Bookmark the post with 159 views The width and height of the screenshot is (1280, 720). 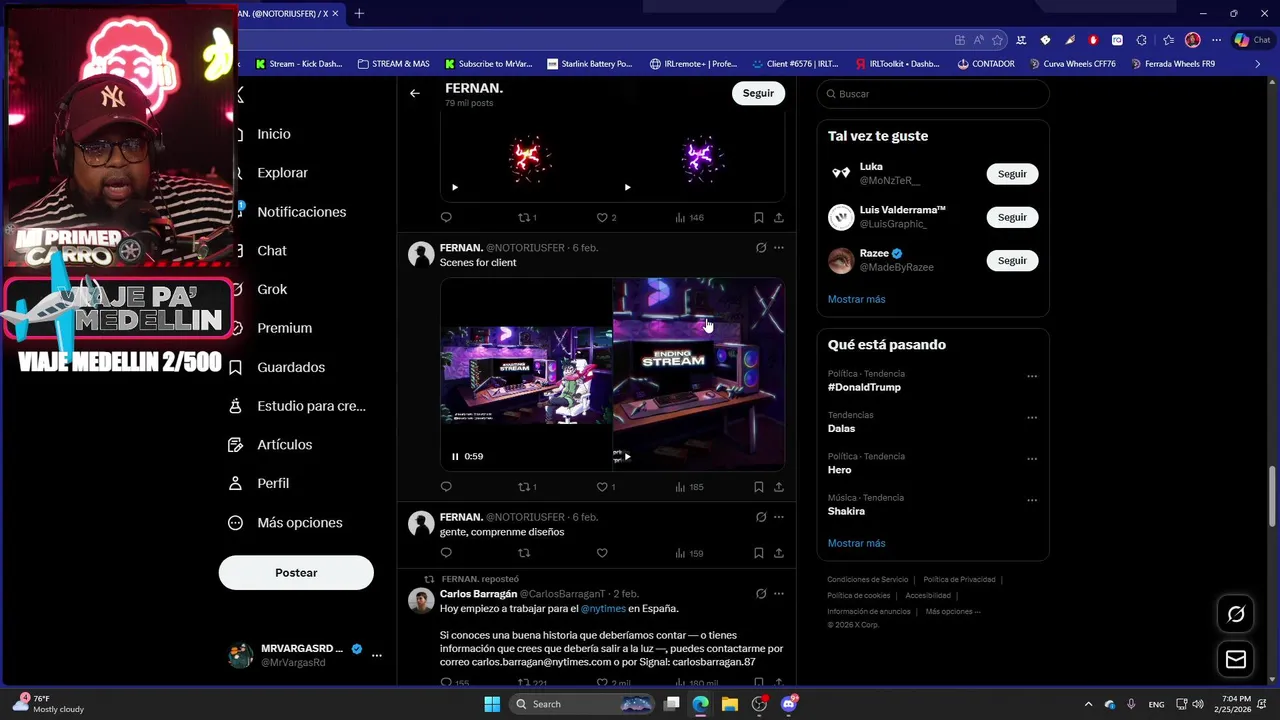point(758,553)
